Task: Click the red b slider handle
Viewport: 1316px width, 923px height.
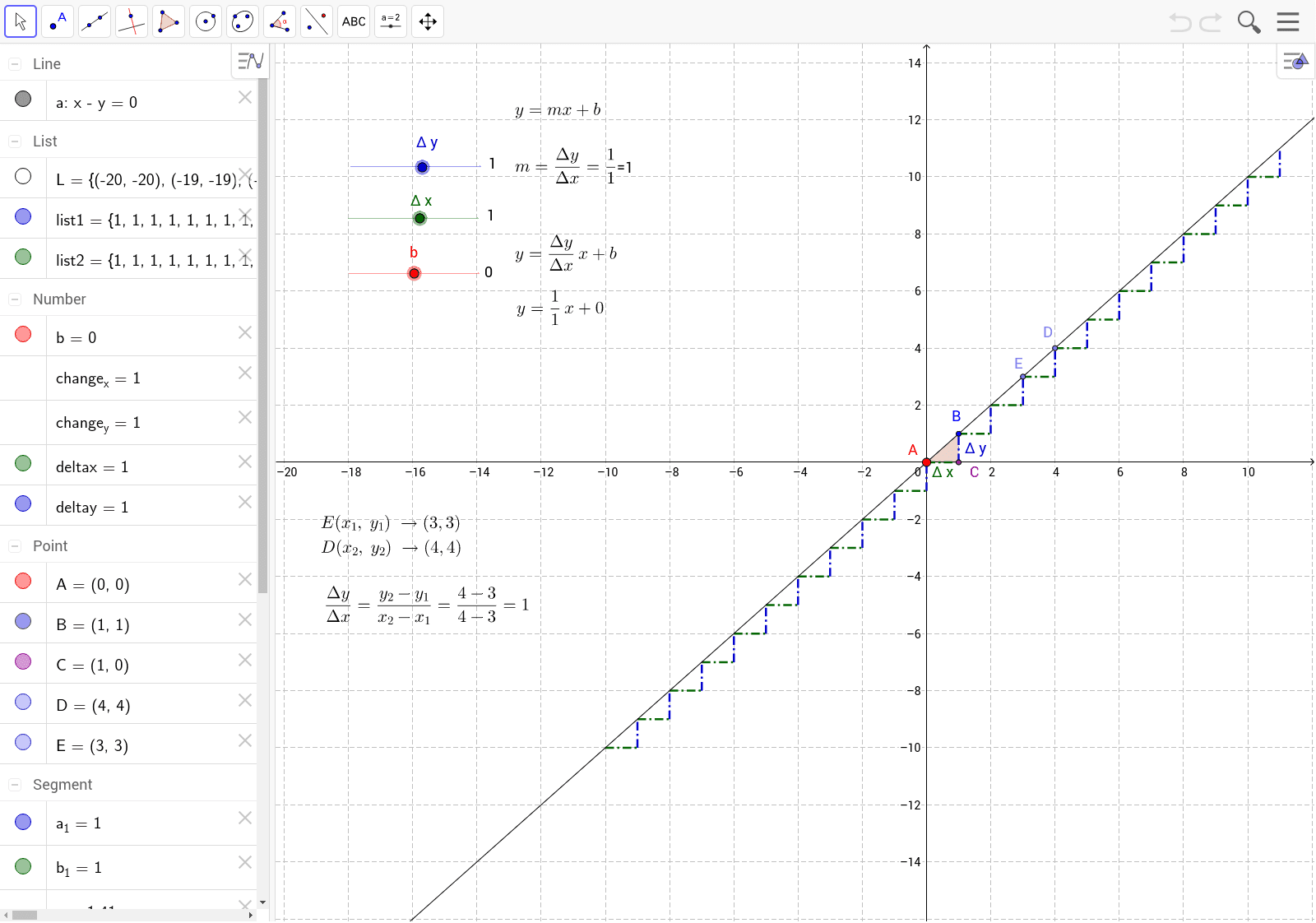Action: tap(414, 273)
